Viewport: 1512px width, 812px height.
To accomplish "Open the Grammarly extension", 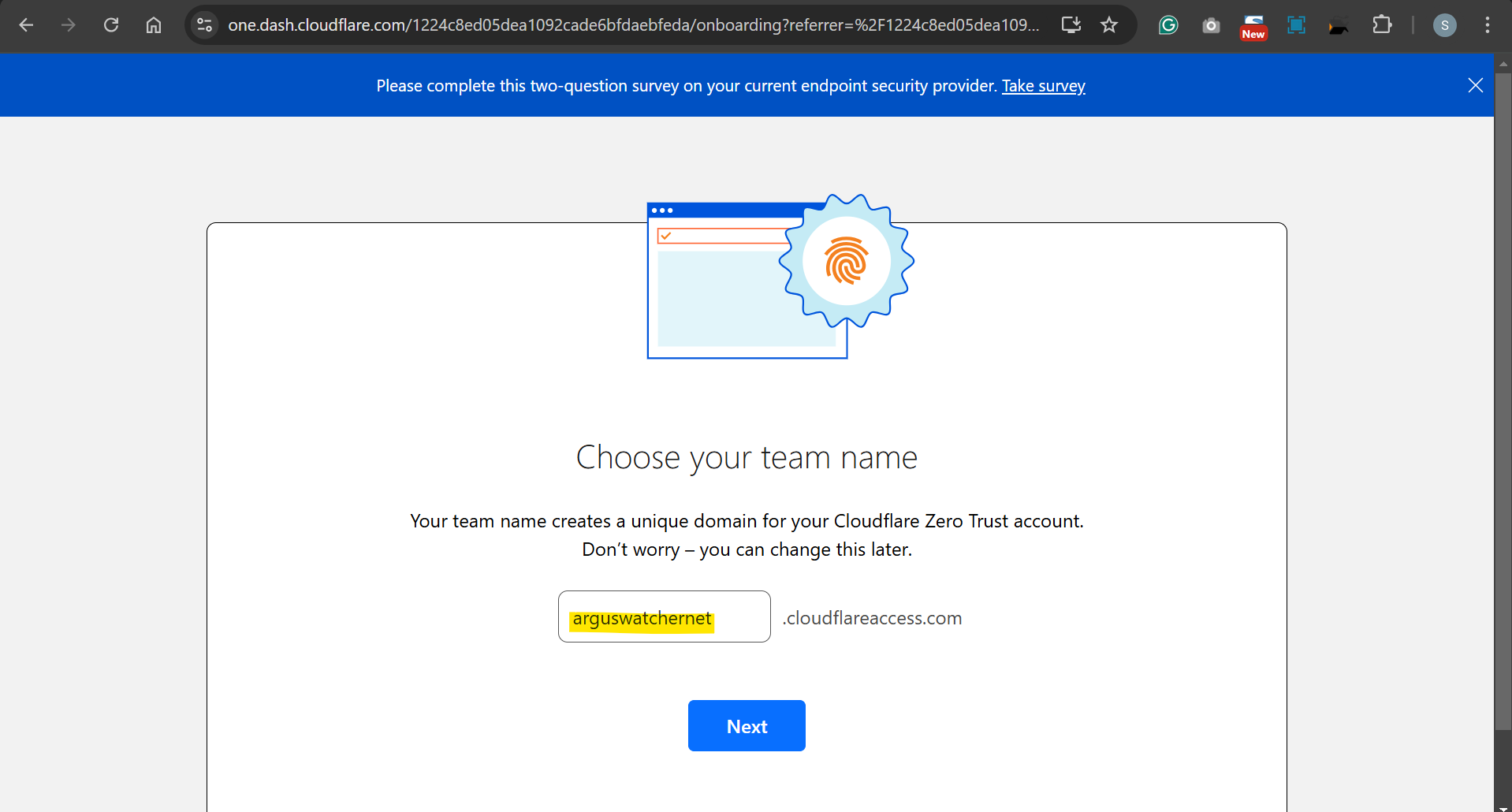I will click(x=1168, y=25).
